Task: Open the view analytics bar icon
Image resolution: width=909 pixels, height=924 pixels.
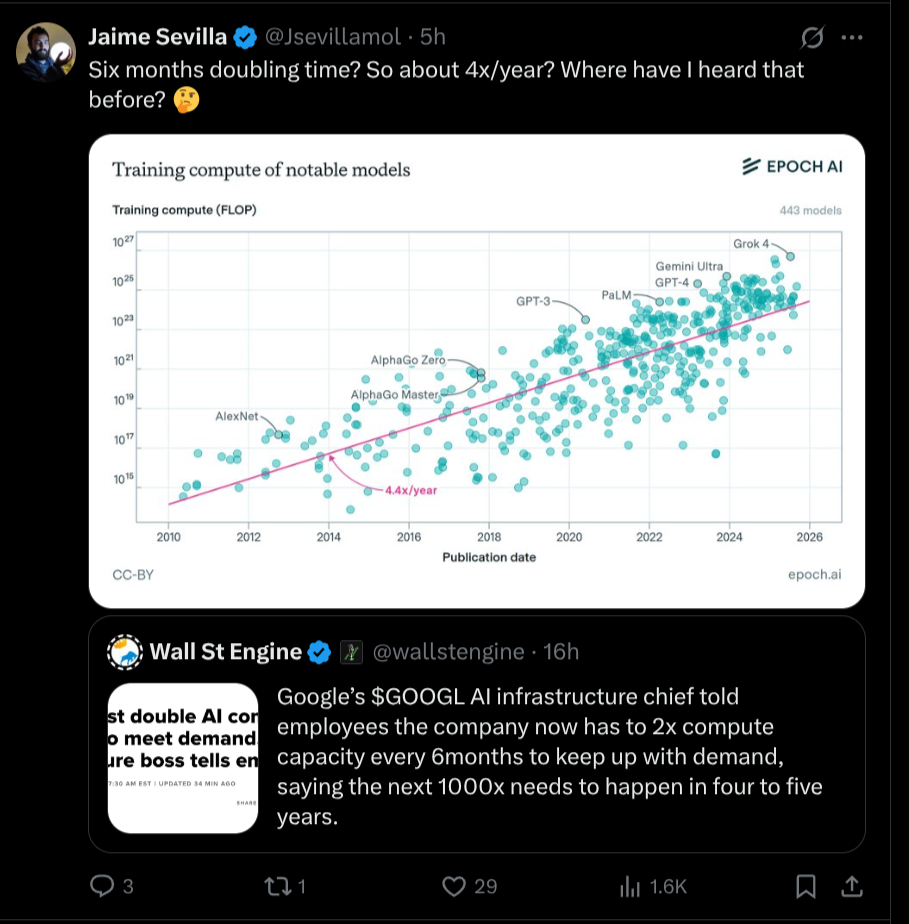Action: point(630,886)
